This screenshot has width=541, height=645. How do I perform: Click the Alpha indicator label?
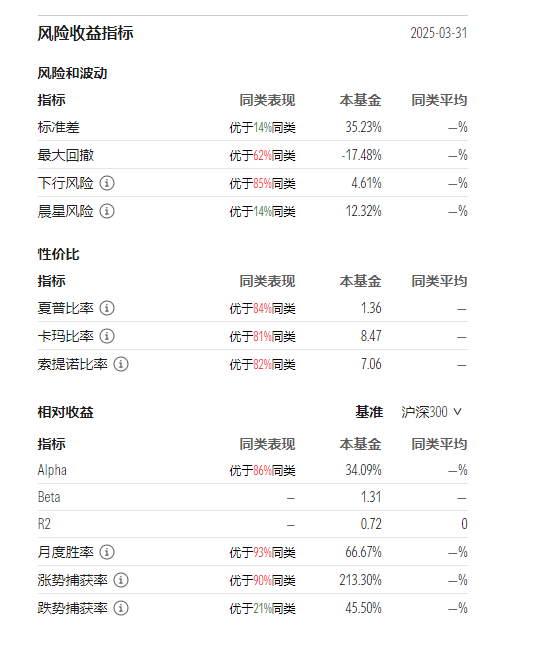[52, 470]
